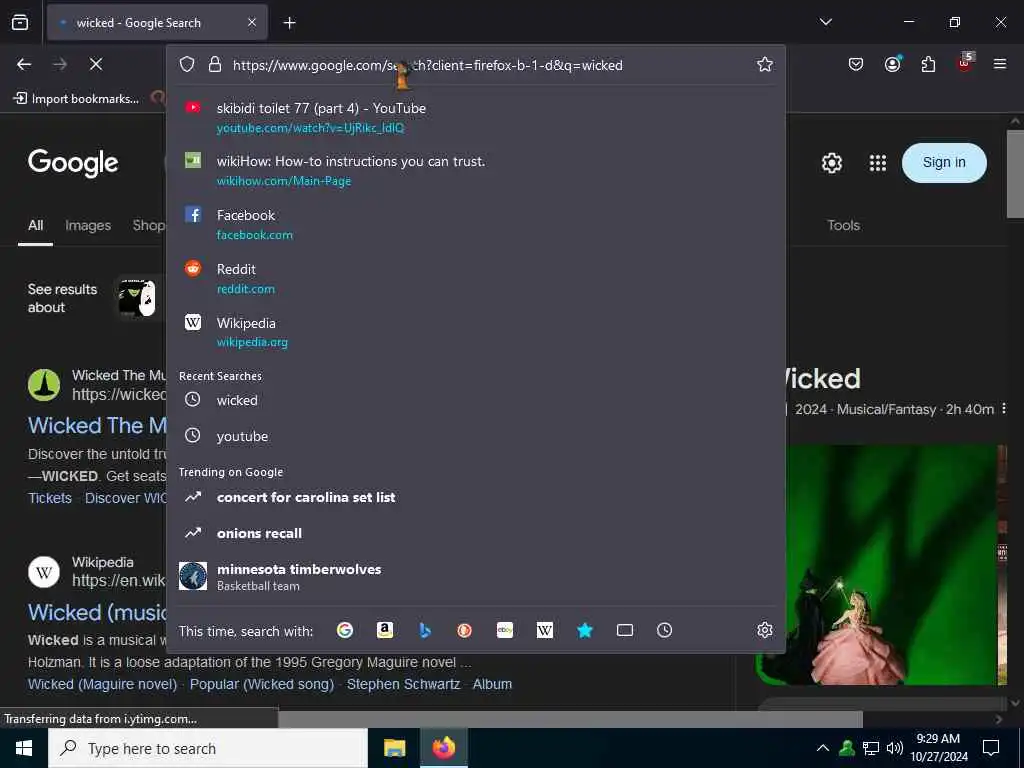Search this time with Bing icon

(424, 630)
